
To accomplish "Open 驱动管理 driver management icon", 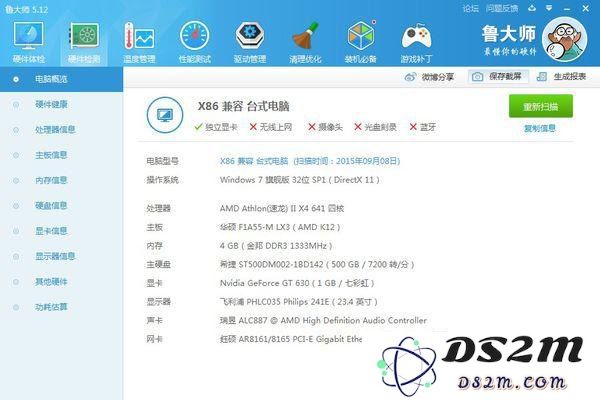I will coord(249,36).
